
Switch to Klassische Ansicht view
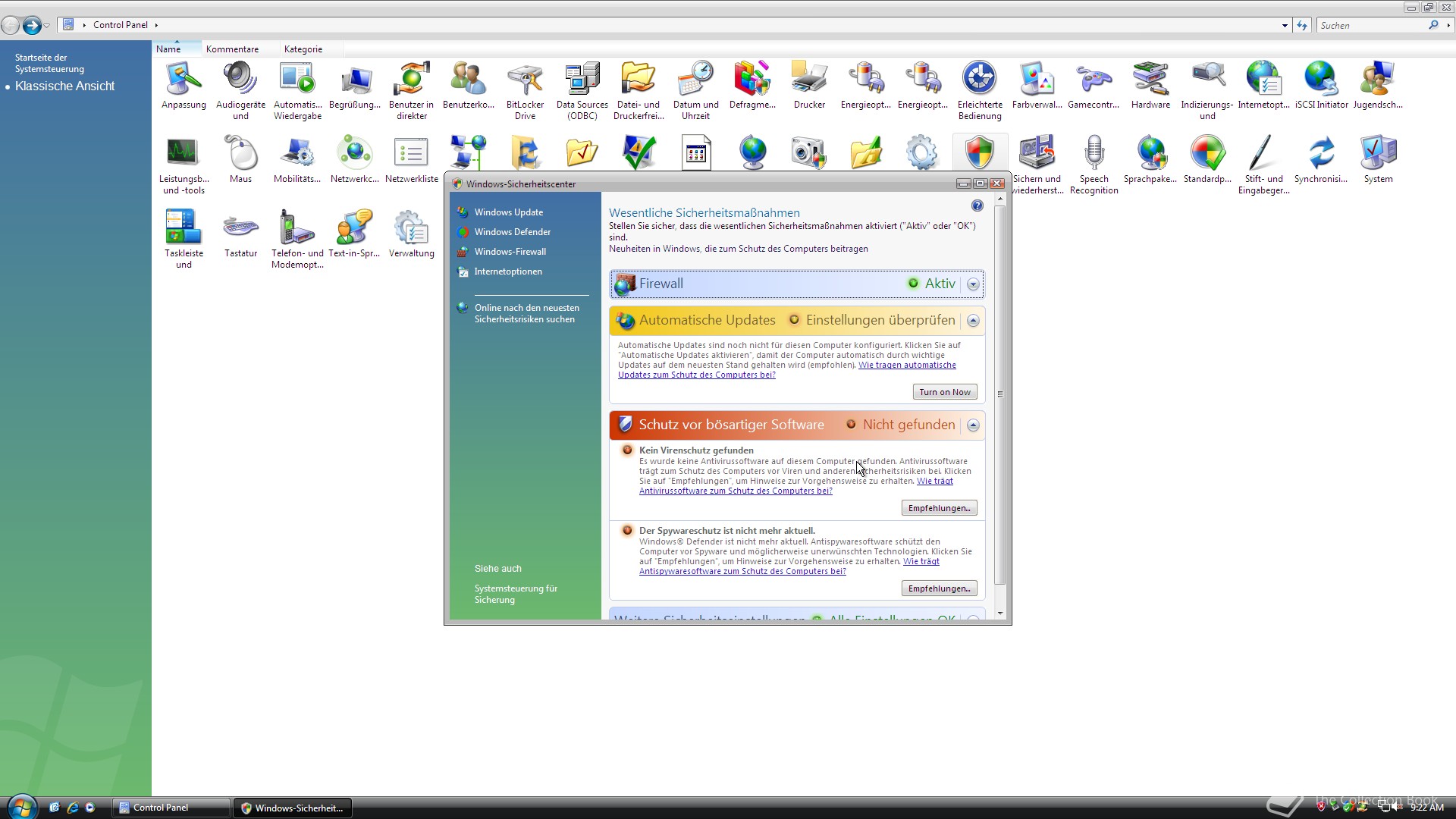point(64,86)
